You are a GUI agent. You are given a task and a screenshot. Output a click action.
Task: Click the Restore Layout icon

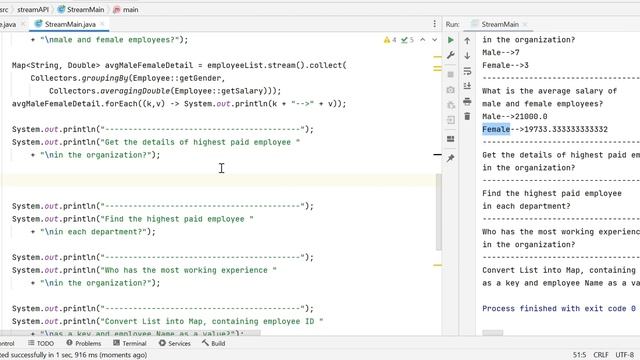(x=451, y=139)
